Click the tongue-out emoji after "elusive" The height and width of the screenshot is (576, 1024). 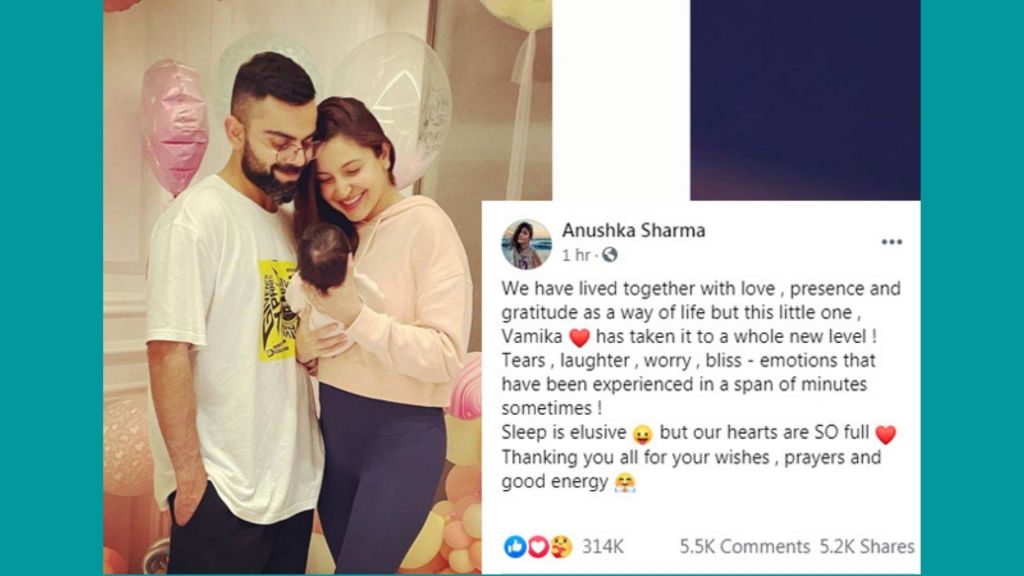[x=643, y=434]
